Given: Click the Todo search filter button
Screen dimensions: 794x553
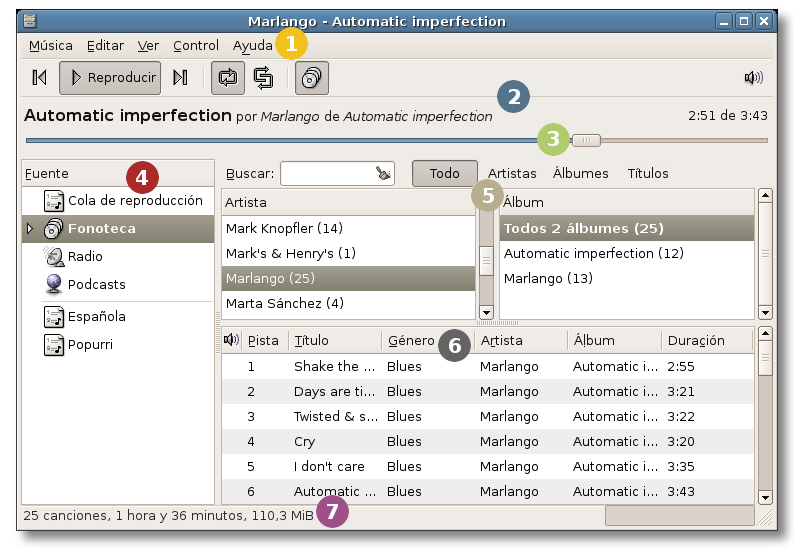Looking at the screenshot, I should [x=444, y=173].
